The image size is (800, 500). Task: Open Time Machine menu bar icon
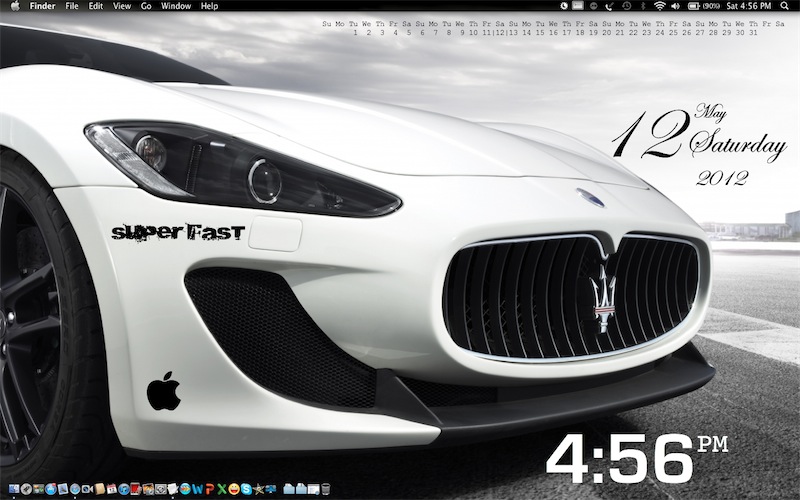pyautogui.click(x=627, y=6)
